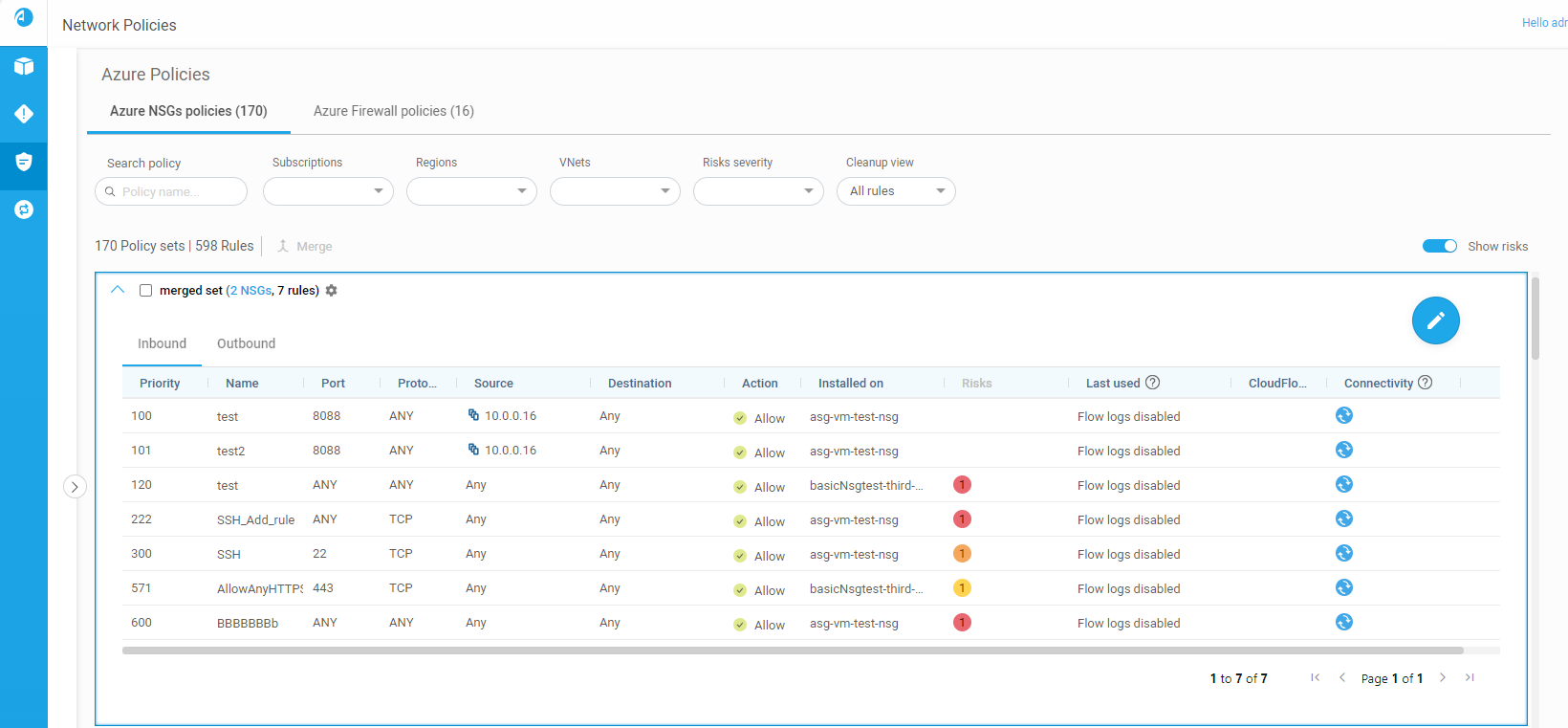This screenshot has height=728, width=1568.
Task: Click the Merge button
Action: [305, 247]
